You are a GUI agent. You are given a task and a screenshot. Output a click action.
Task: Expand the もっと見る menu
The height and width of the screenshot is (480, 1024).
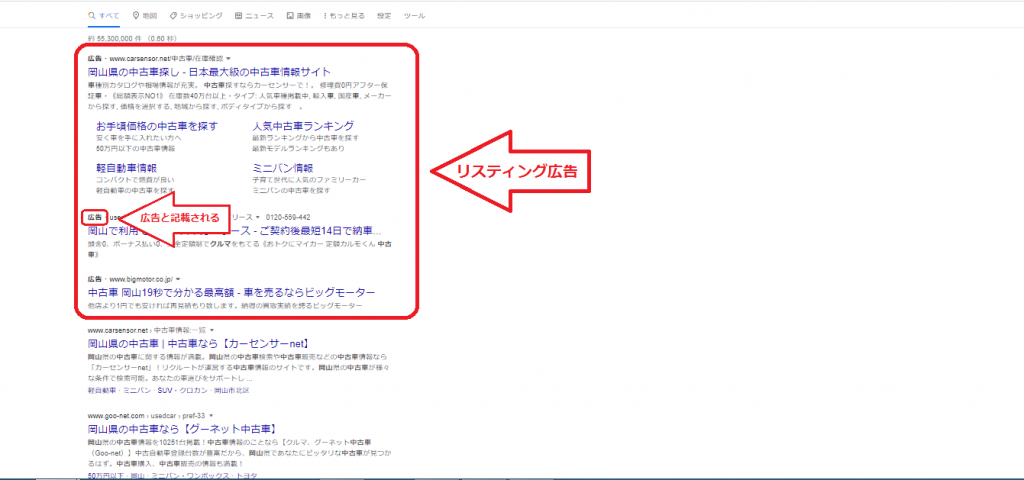coord(344,15)
